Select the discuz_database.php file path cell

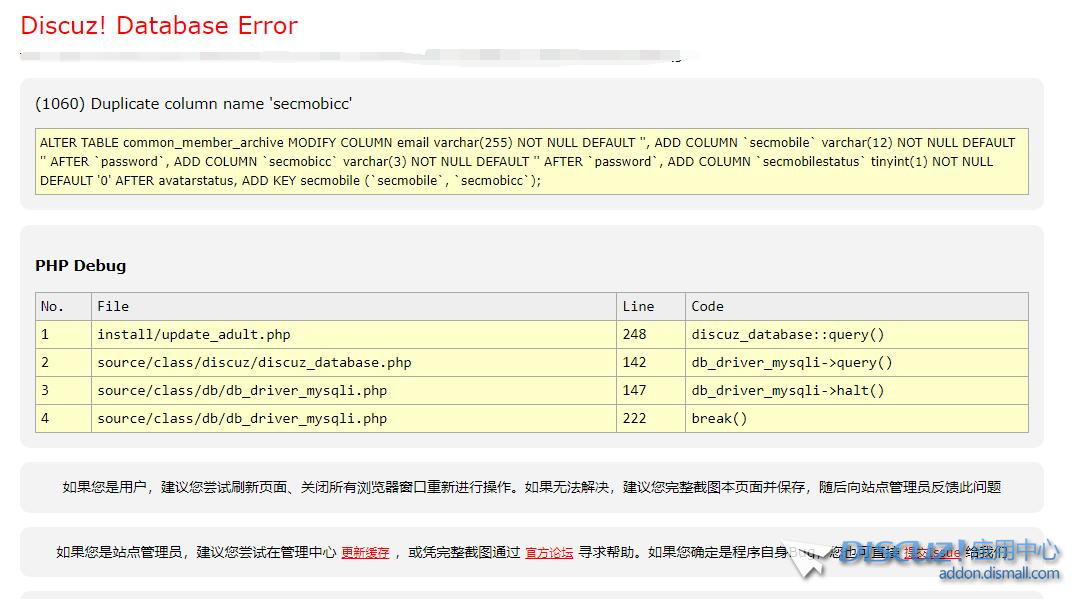click(254, 362)
